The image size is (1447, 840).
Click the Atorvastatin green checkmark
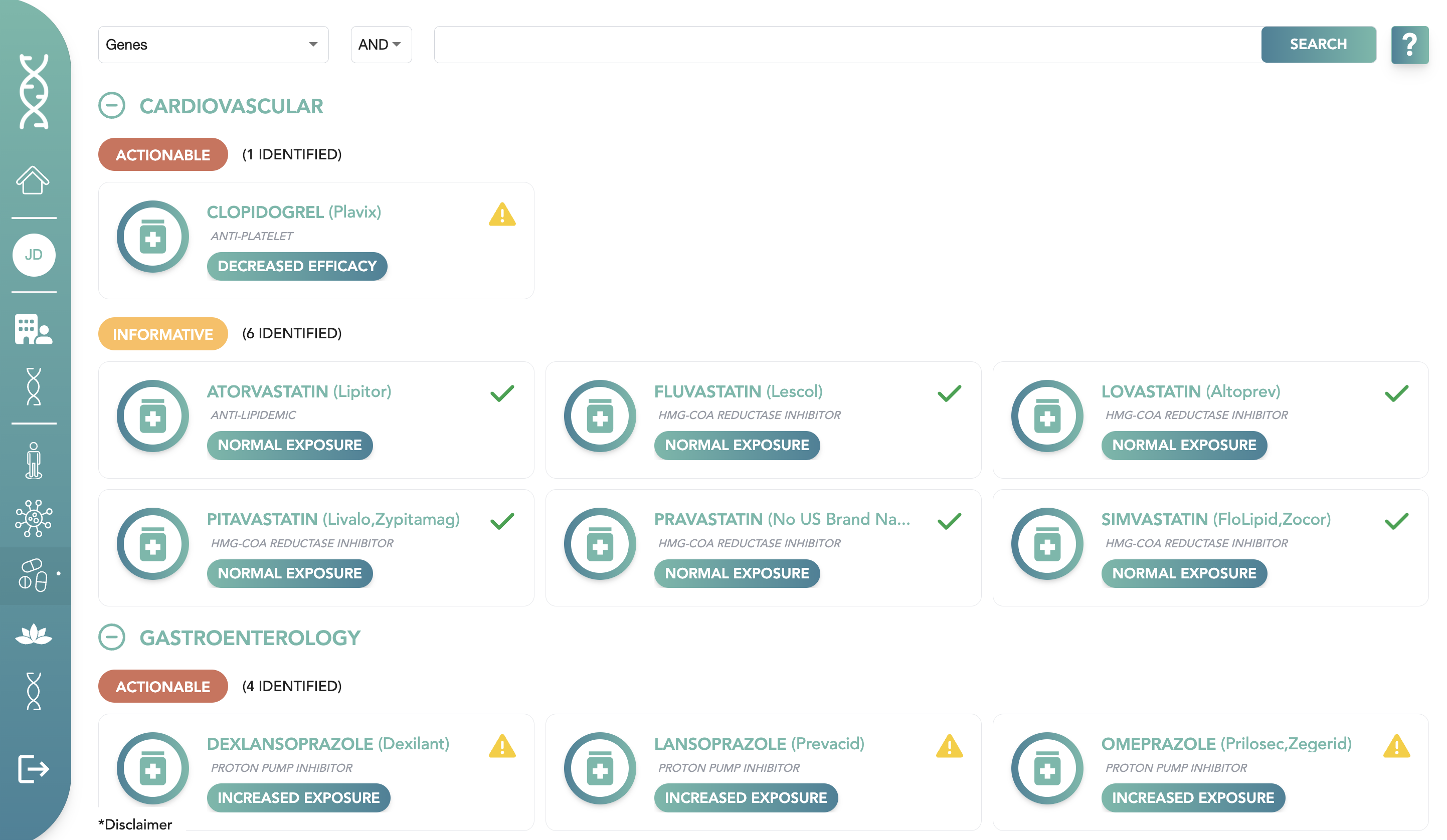[502, 393]
